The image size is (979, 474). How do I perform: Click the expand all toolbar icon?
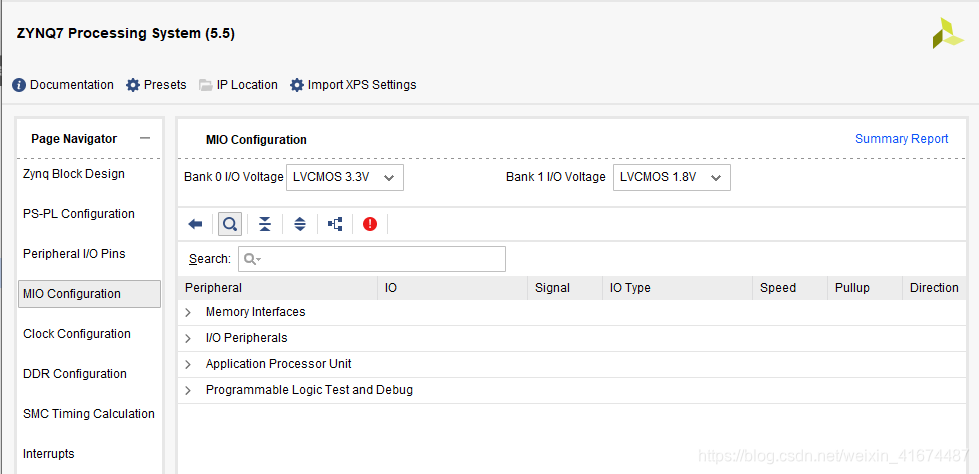tap(300, 224)
